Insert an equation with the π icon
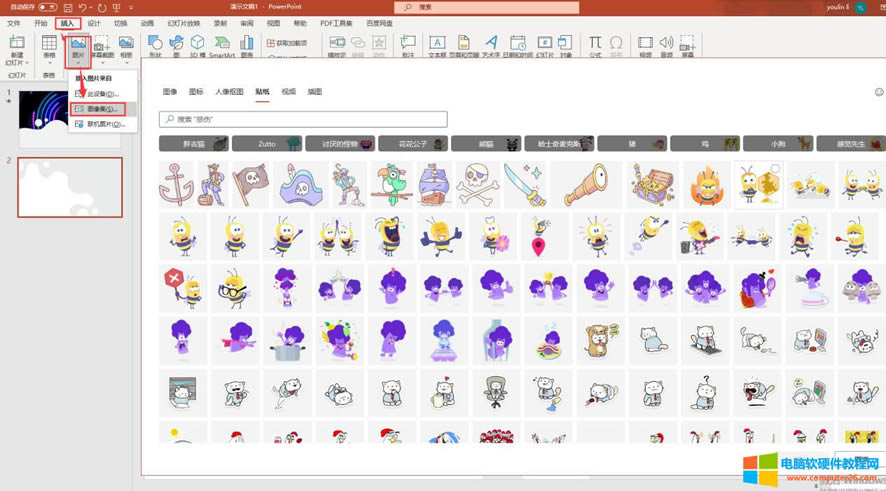The width and height of the screenshot is (886, 491). (x=595, y=46)
